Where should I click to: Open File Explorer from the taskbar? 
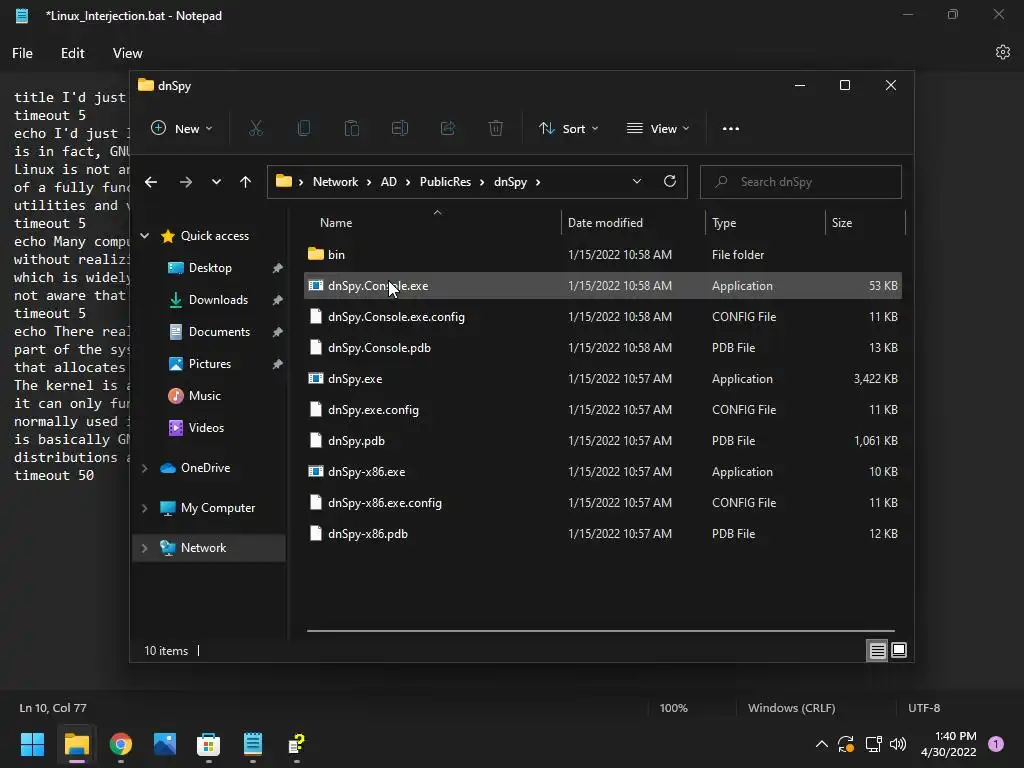(76, 744)
